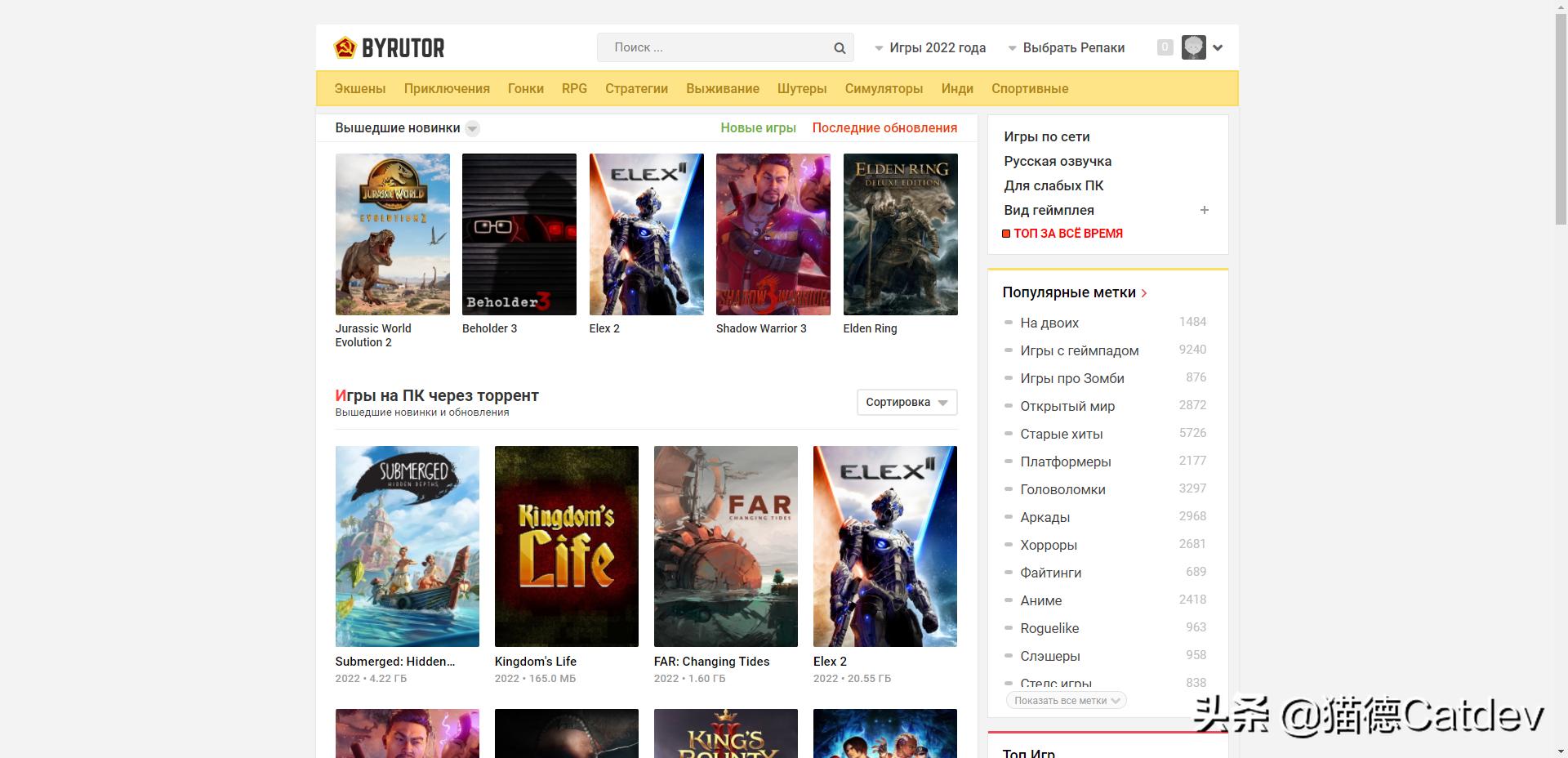
Task: Open the RPG category
Action: coord(574,88)
